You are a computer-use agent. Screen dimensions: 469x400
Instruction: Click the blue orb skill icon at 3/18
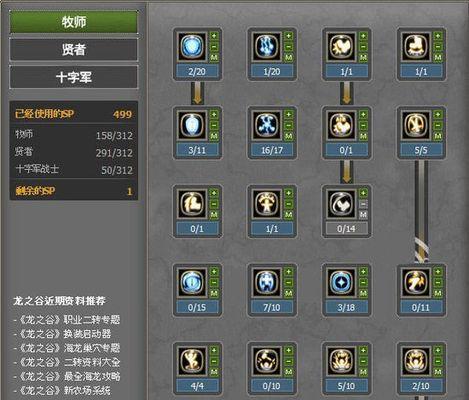tap(341, 282)
